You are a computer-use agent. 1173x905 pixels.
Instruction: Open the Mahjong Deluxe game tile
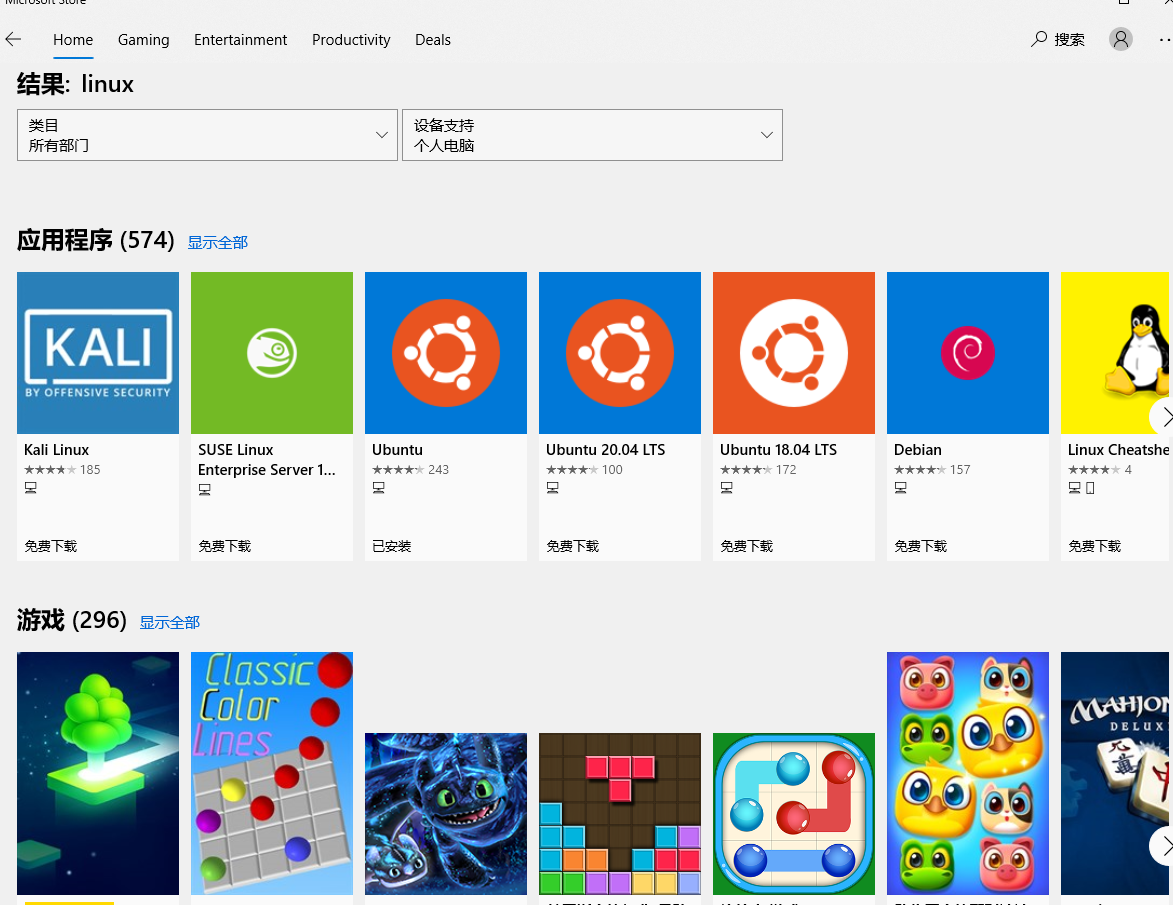[x=1115, y=773]
